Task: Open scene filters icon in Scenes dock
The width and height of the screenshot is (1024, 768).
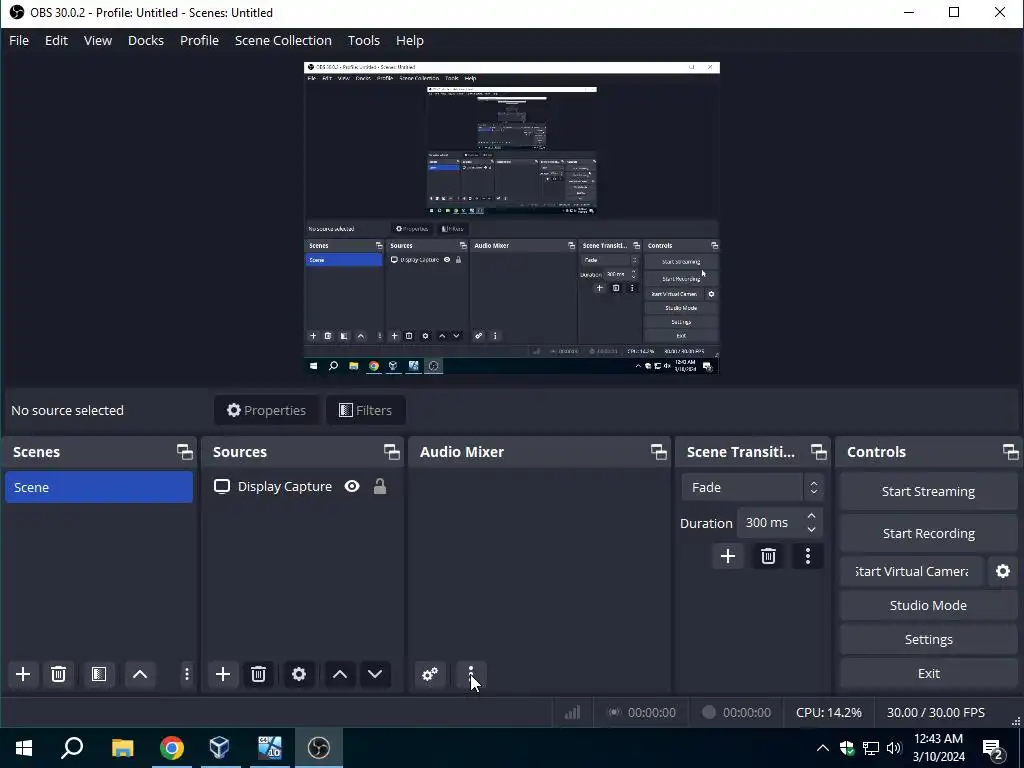Action: (x=99, y=674)
